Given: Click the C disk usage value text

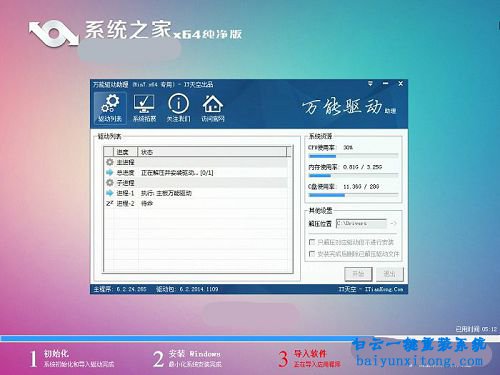Looking at the screenshot, I should point(361,187).
